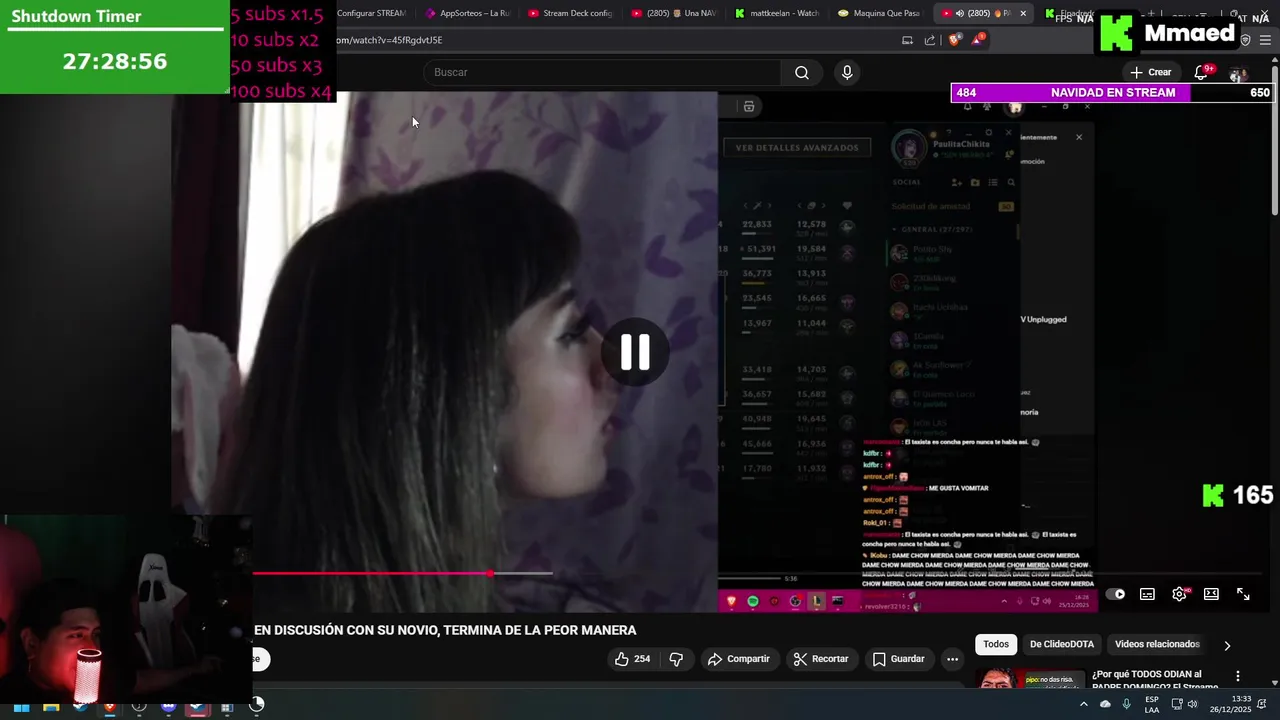Save the video using Guardar
This screenshot has height=720, width=1280.
[898, 659]
